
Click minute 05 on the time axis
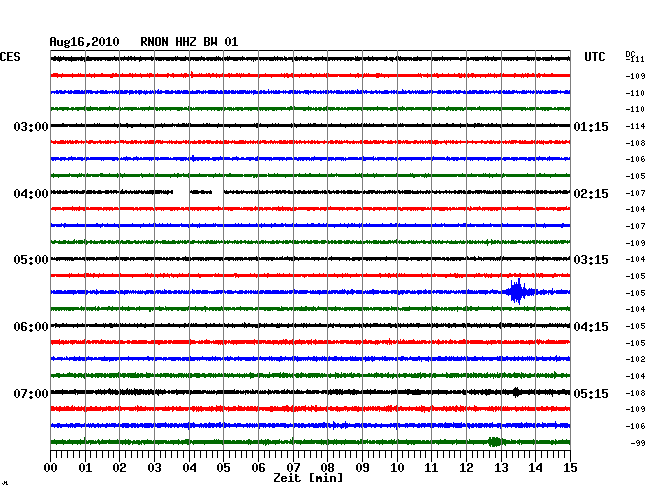(x=223, y=467)
